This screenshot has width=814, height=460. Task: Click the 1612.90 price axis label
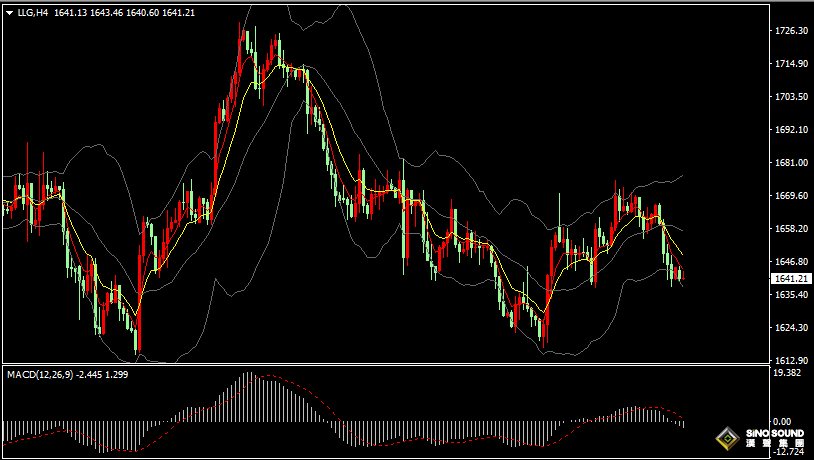pyautogui.click(x=791, y=360)
